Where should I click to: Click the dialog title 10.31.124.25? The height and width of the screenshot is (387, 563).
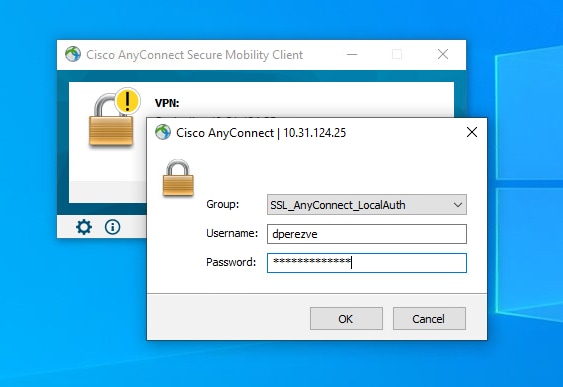tap(315, 133)
